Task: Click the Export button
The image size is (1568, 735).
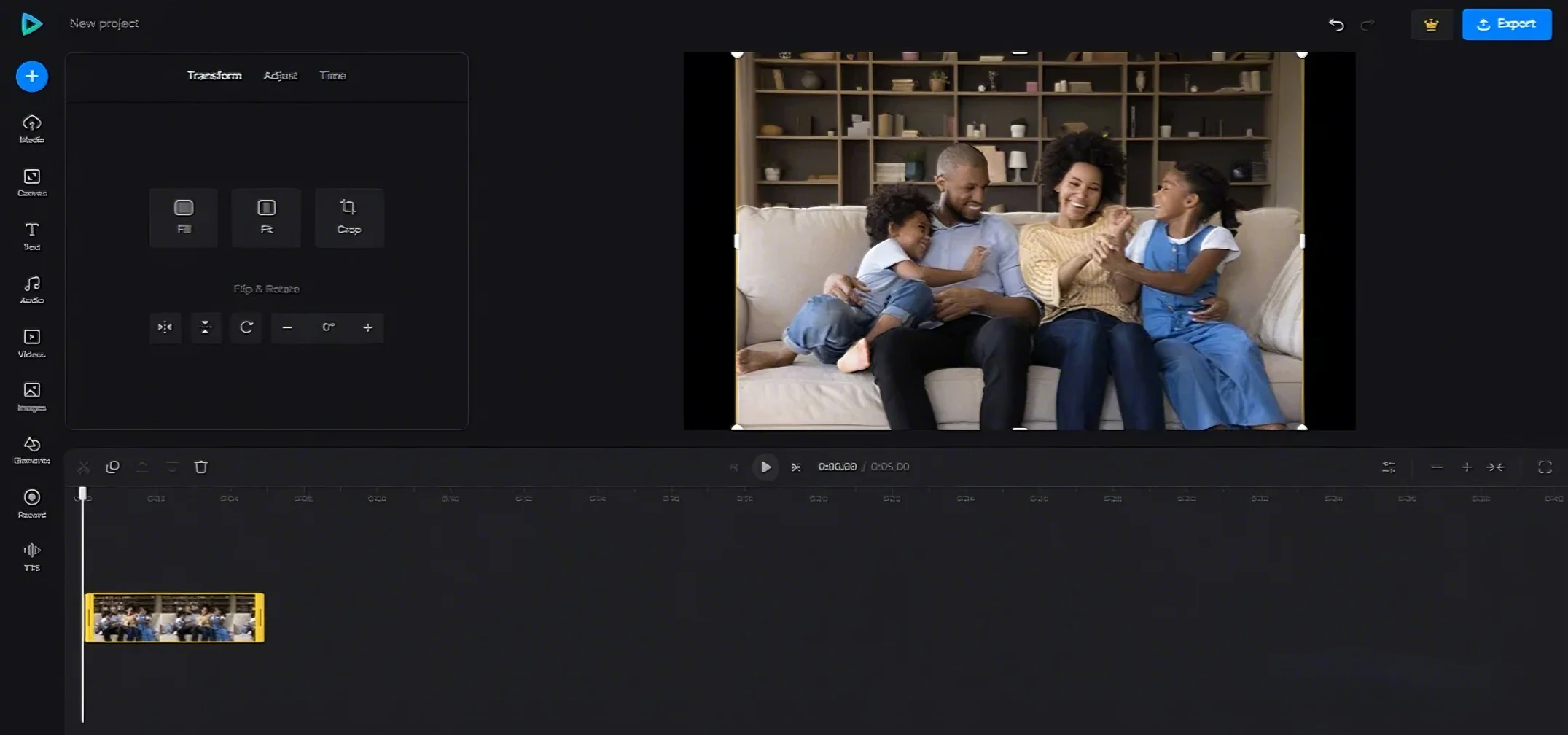Action: point(1507,23)
